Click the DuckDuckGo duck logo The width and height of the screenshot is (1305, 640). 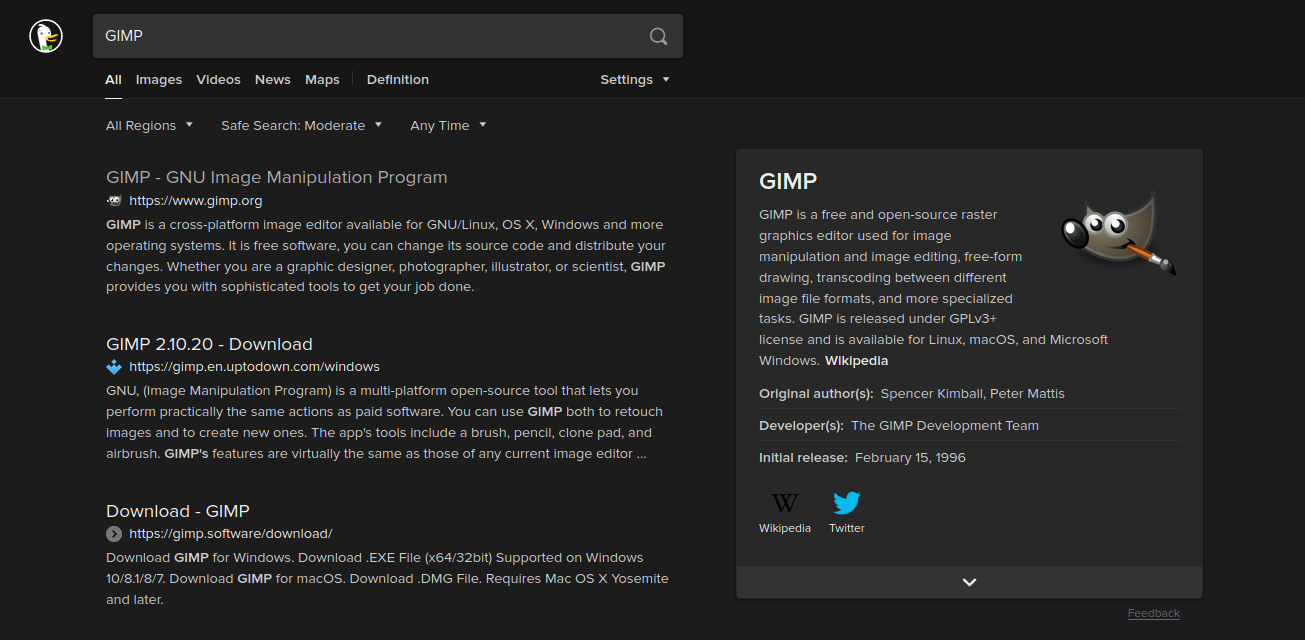[46, 36]
